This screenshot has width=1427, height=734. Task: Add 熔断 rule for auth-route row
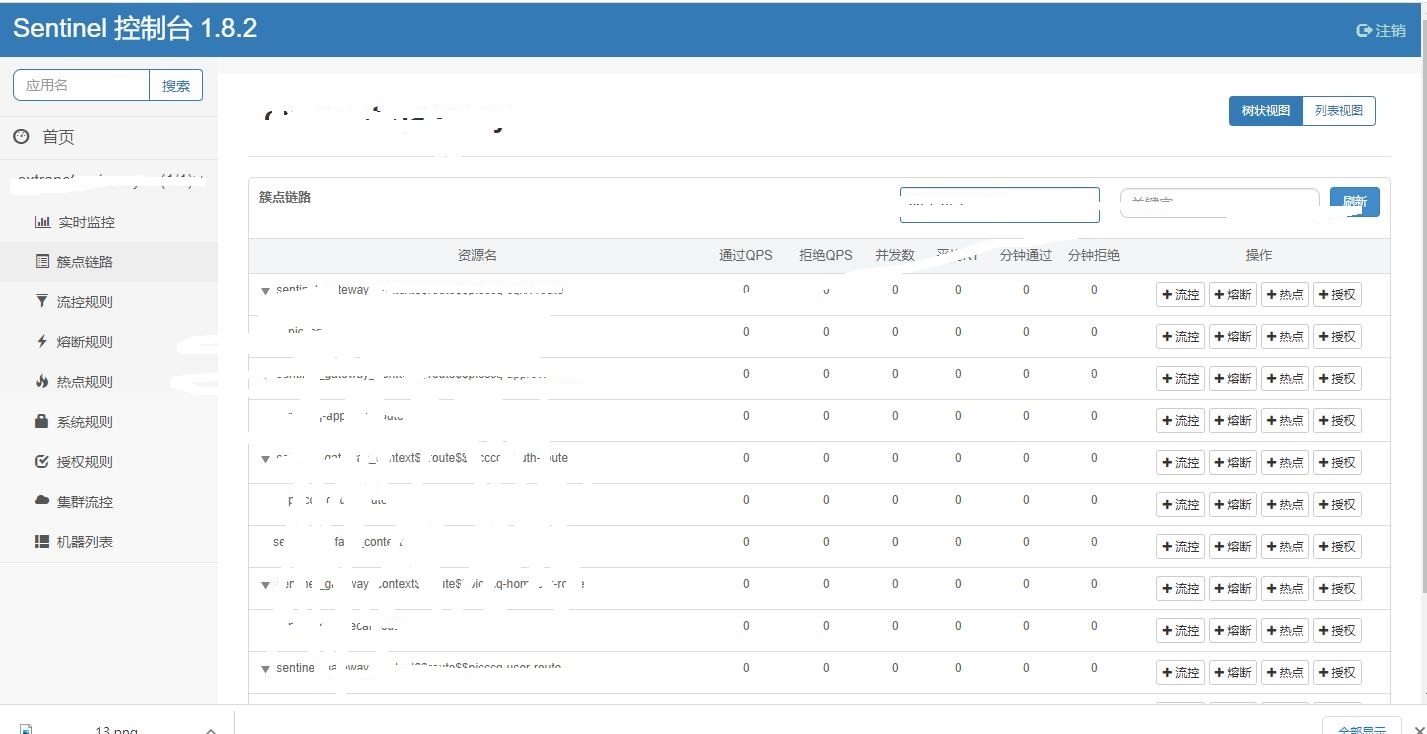pyautogui.click(x=1233, y=462)
